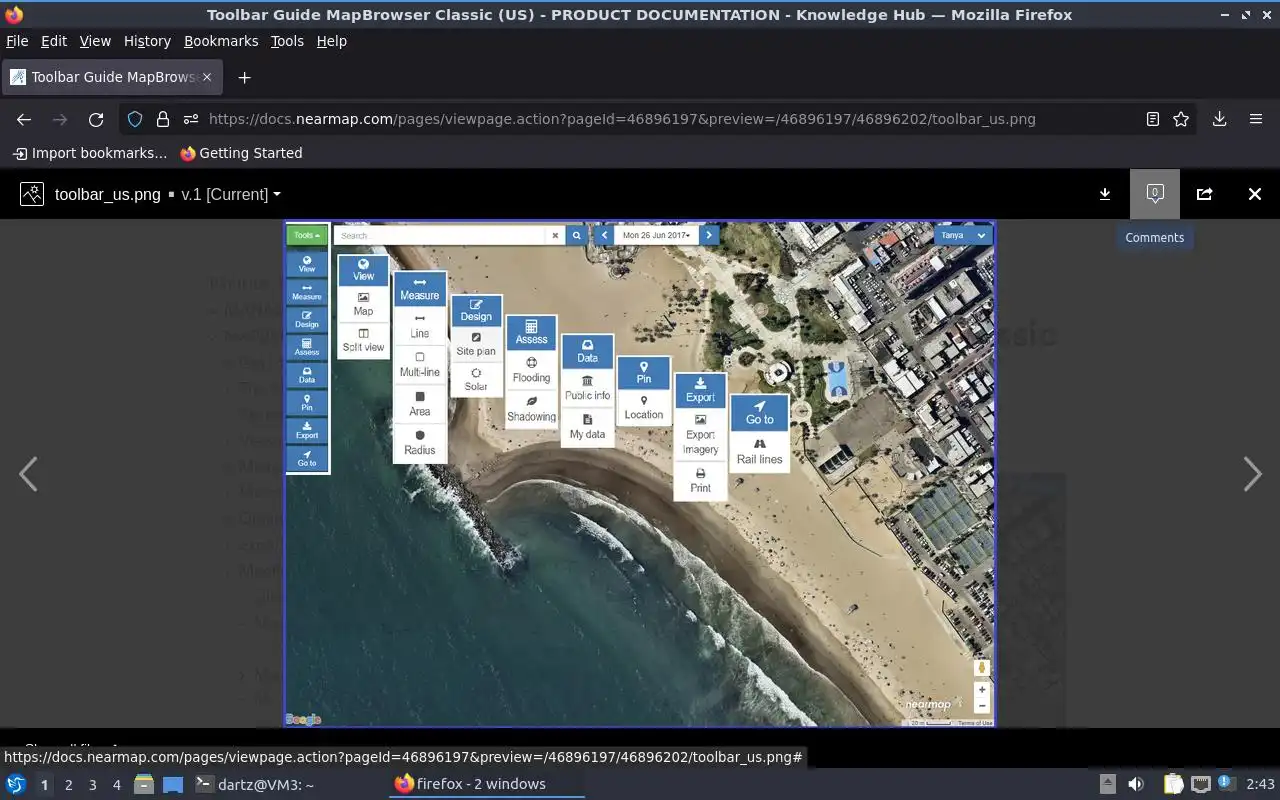Image resolution: width=1280 pixels, height=800 pixels.
Task: Switch to workspace 3
Action: click(x=92, y=785)
